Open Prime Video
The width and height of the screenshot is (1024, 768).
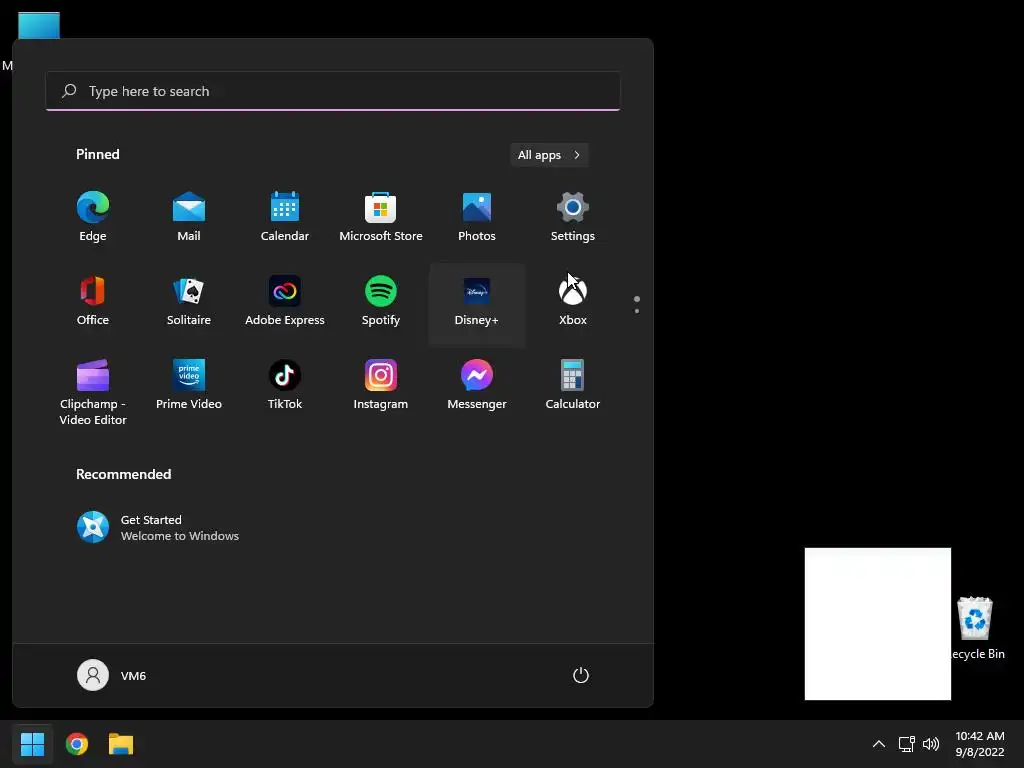pos(189,385)
